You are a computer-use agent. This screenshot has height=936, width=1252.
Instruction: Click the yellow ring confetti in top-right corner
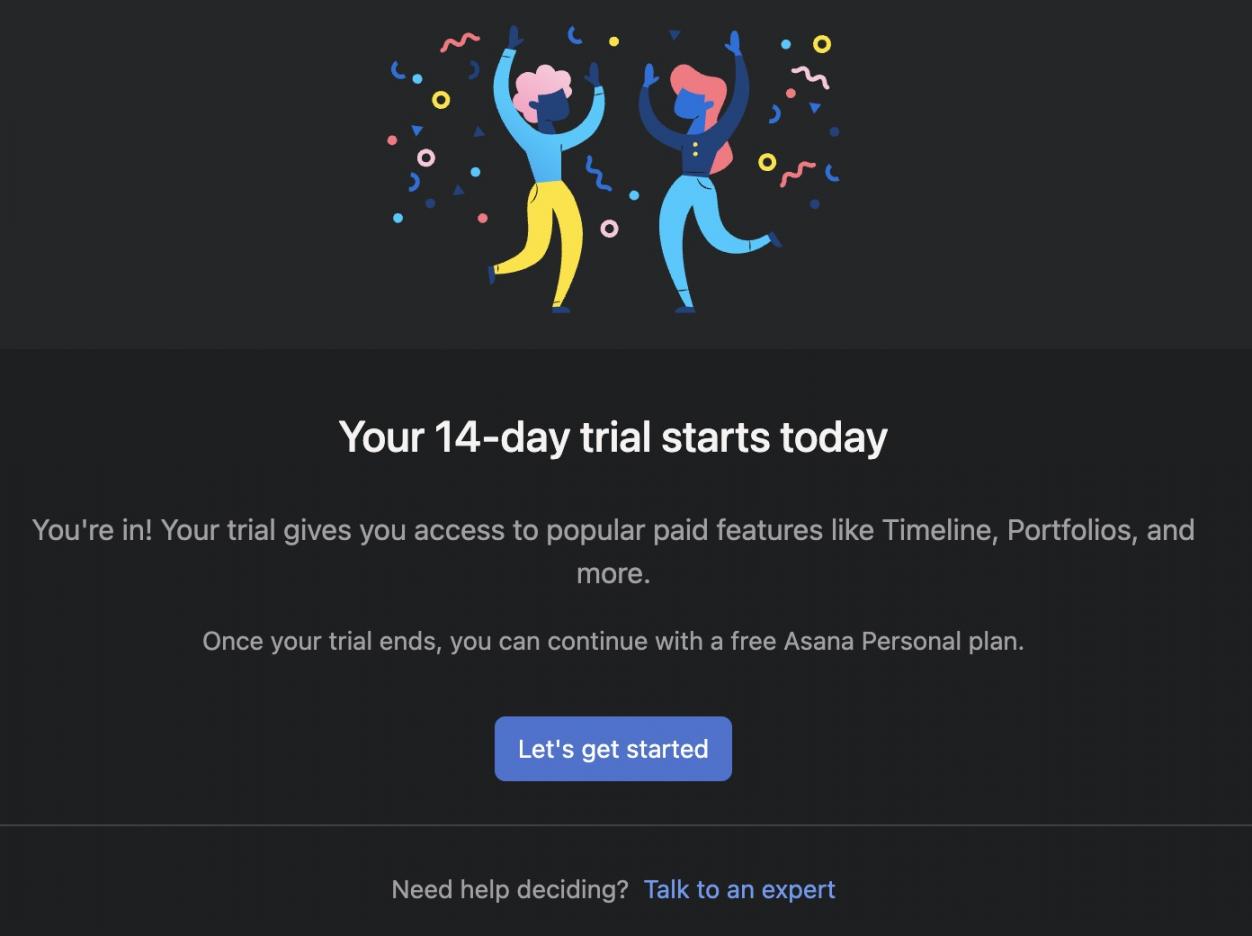[821, 44]
